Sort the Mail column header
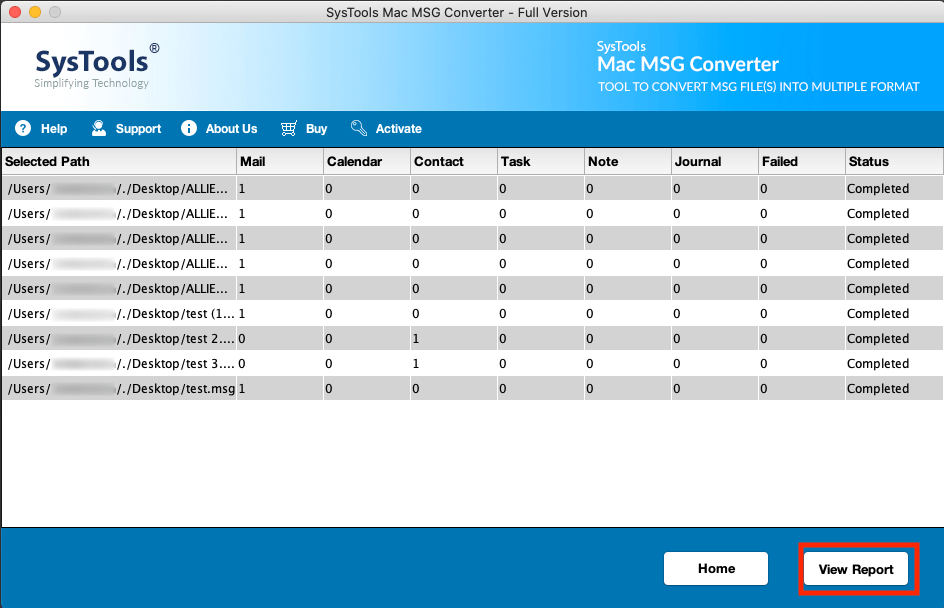 253,161
